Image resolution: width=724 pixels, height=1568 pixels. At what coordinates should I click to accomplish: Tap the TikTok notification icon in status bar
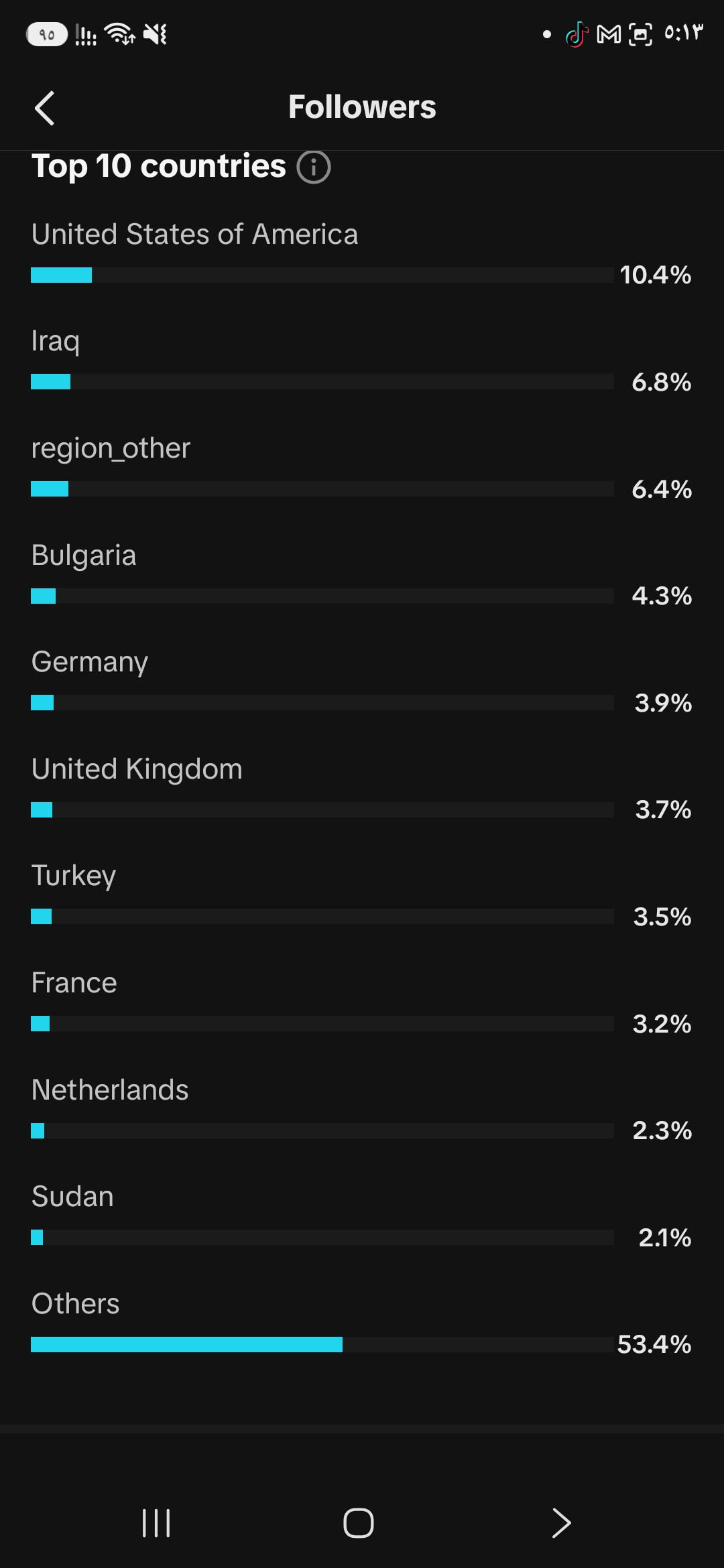(x=577, y=34)
